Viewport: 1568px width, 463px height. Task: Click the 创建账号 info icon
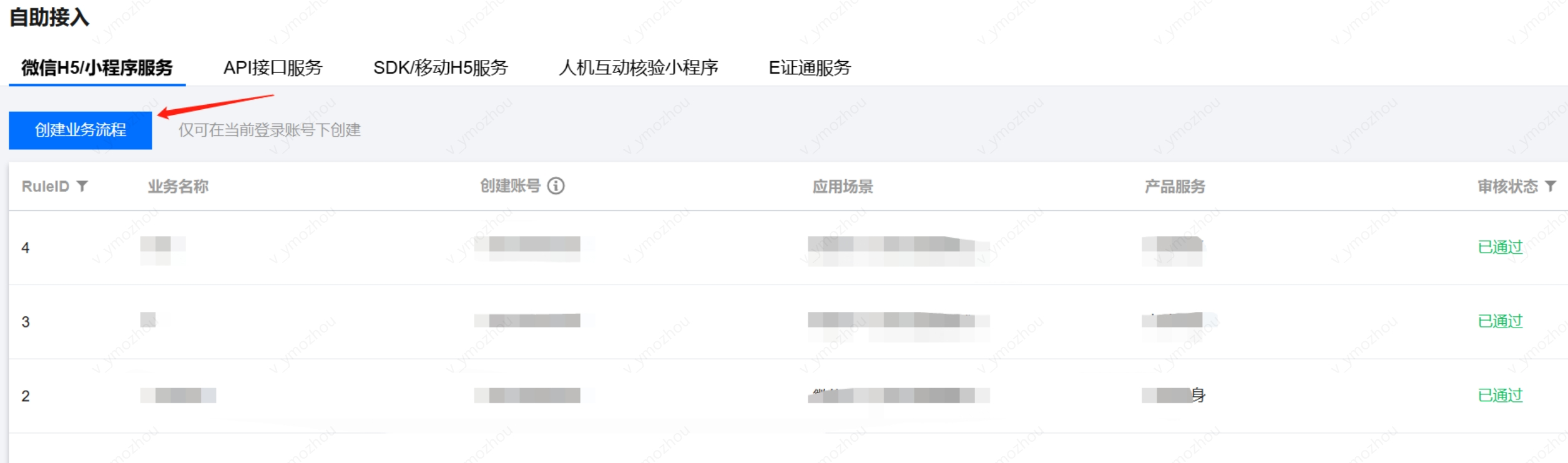click(x=556, y=186)
